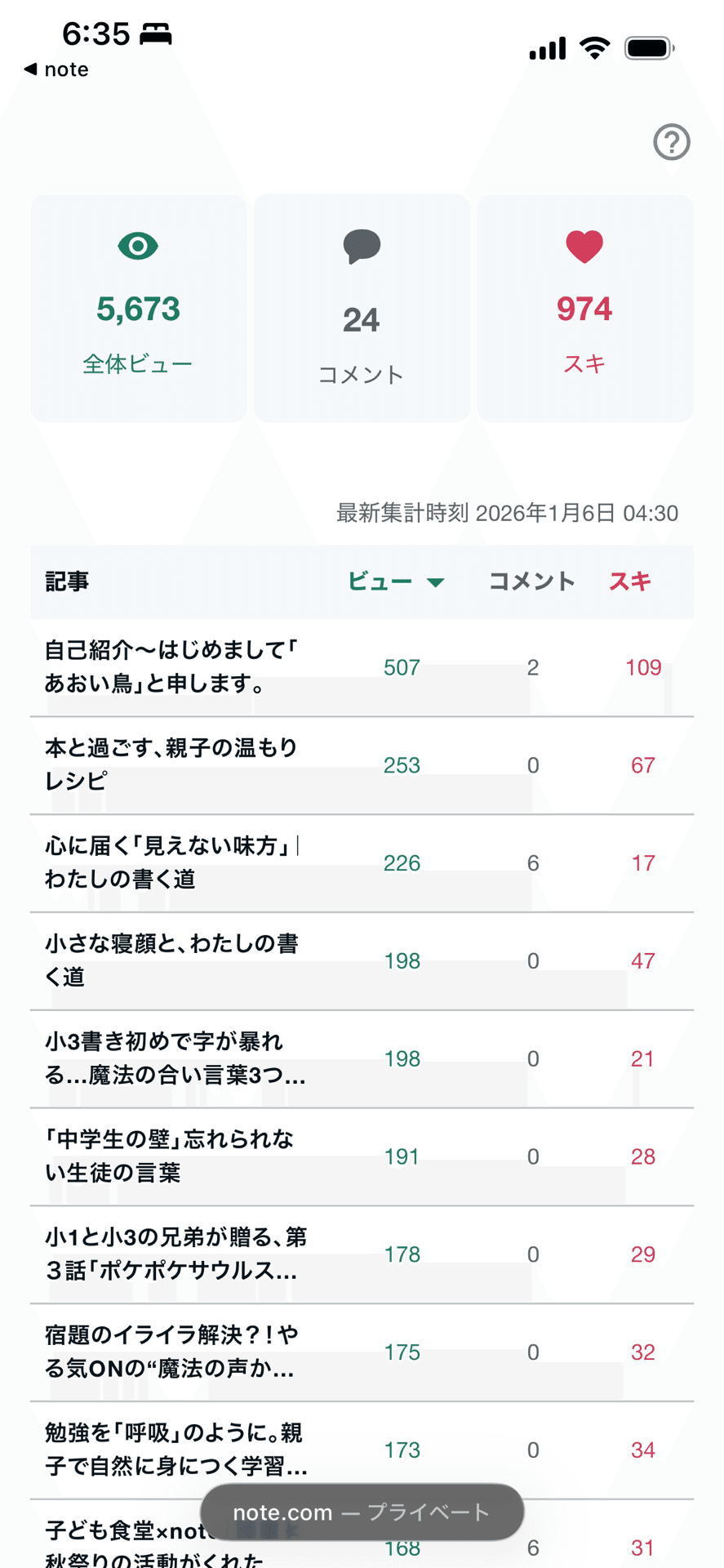The width and height of the screenshot is (724, 1568).
Task: Open article 本と過ごす、親子の温もりレシピ
Action: pos(171,764)
